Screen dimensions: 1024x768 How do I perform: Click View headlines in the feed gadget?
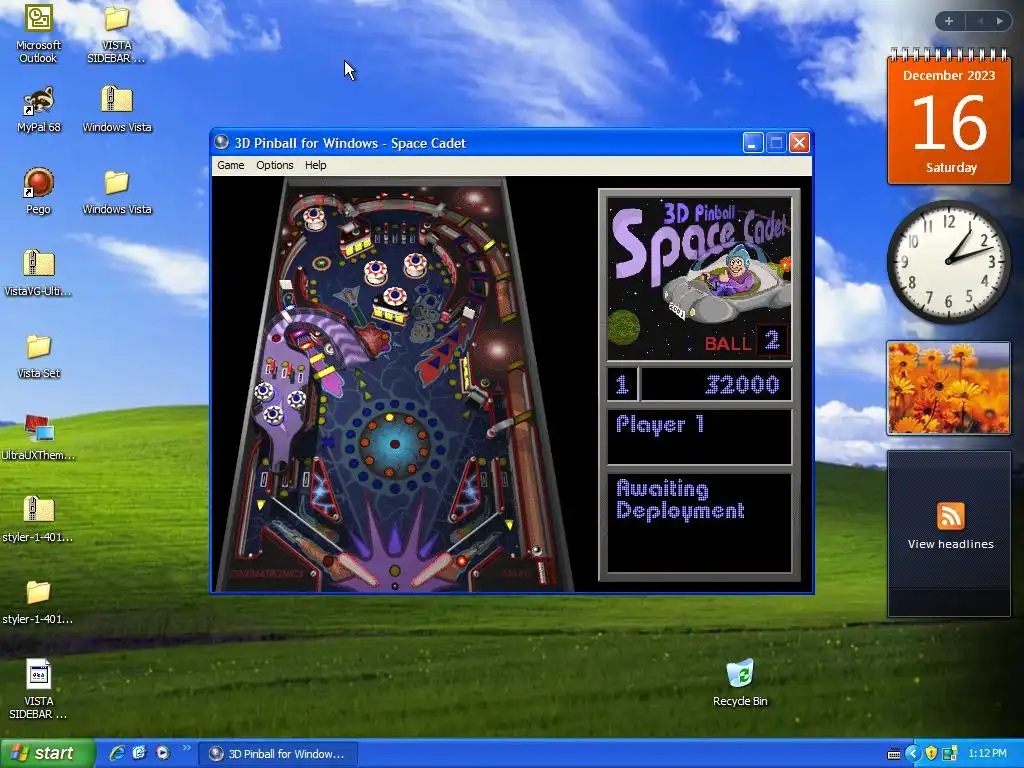[950, 544]
